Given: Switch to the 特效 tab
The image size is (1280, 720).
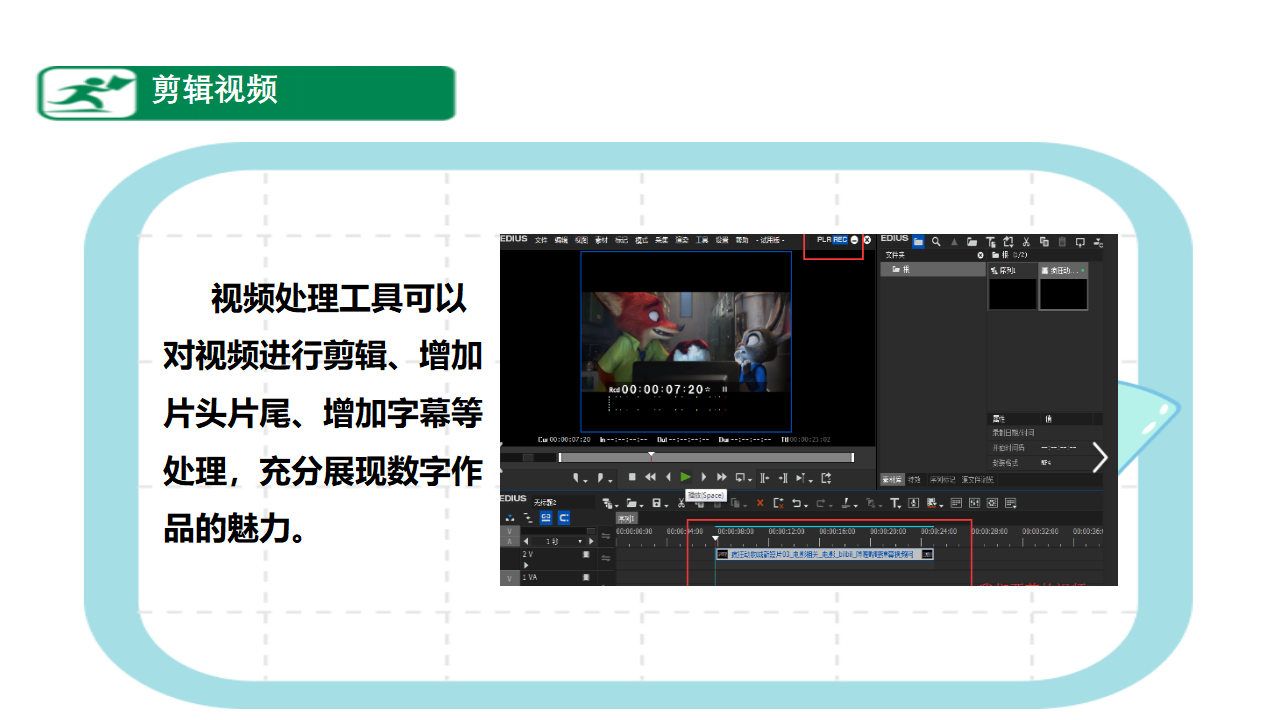Looking at the screenshot, I should pos(914,480).
